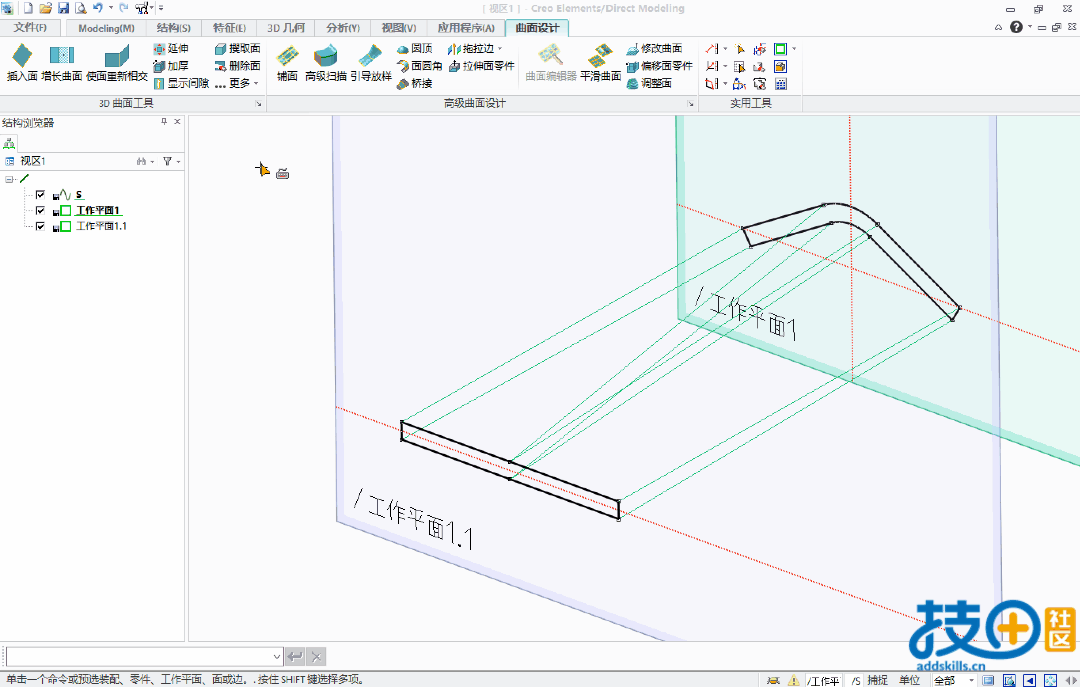Switch to the Modeling(M) tab
Image resolution: width=1080 pixels, height=687 pixels.
(x=106, y=28)
